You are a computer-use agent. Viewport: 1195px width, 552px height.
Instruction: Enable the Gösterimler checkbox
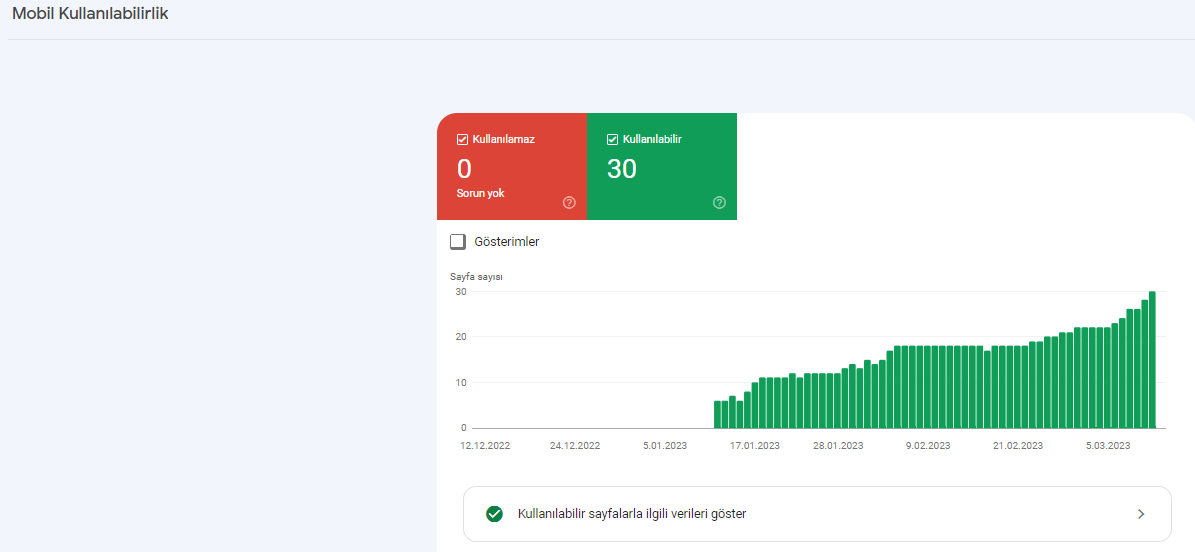point(457,242)
